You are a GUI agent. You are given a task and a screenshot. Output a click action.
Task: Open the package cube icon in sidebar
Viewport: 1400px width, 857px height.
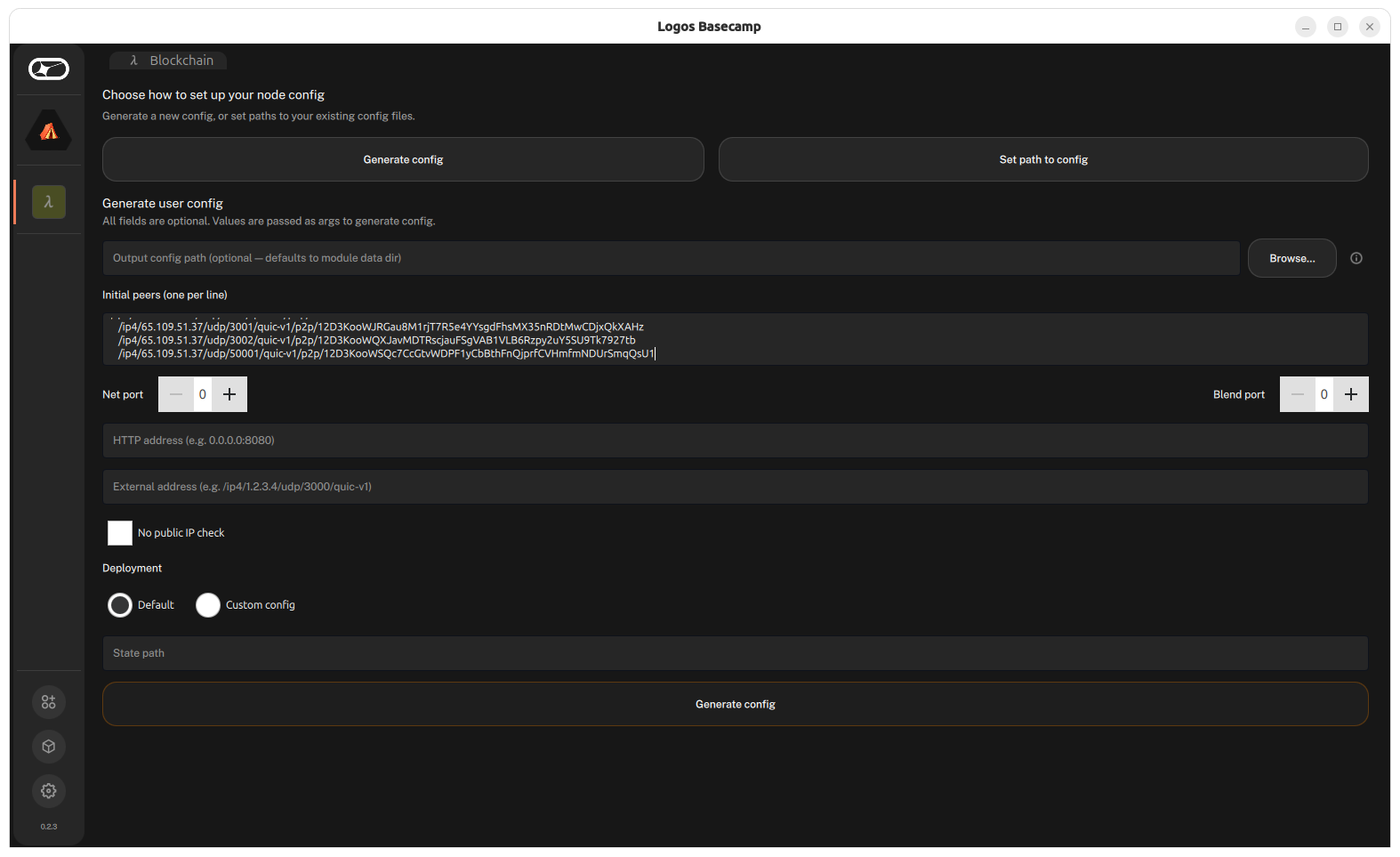tap(49, 747)
